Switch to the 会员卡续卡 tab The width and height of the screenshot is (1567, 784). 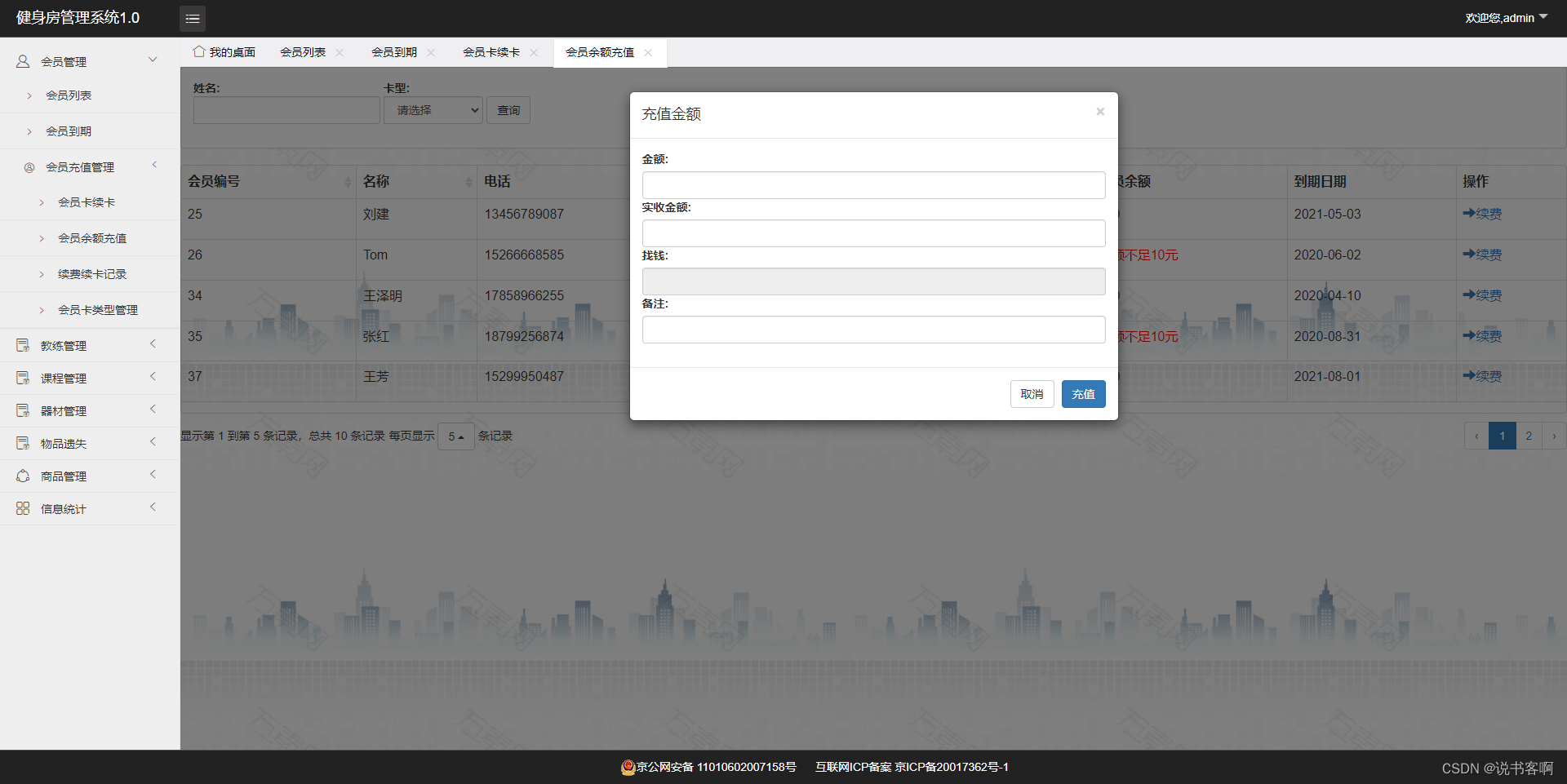pyautogui.click(x=491, y=52)
